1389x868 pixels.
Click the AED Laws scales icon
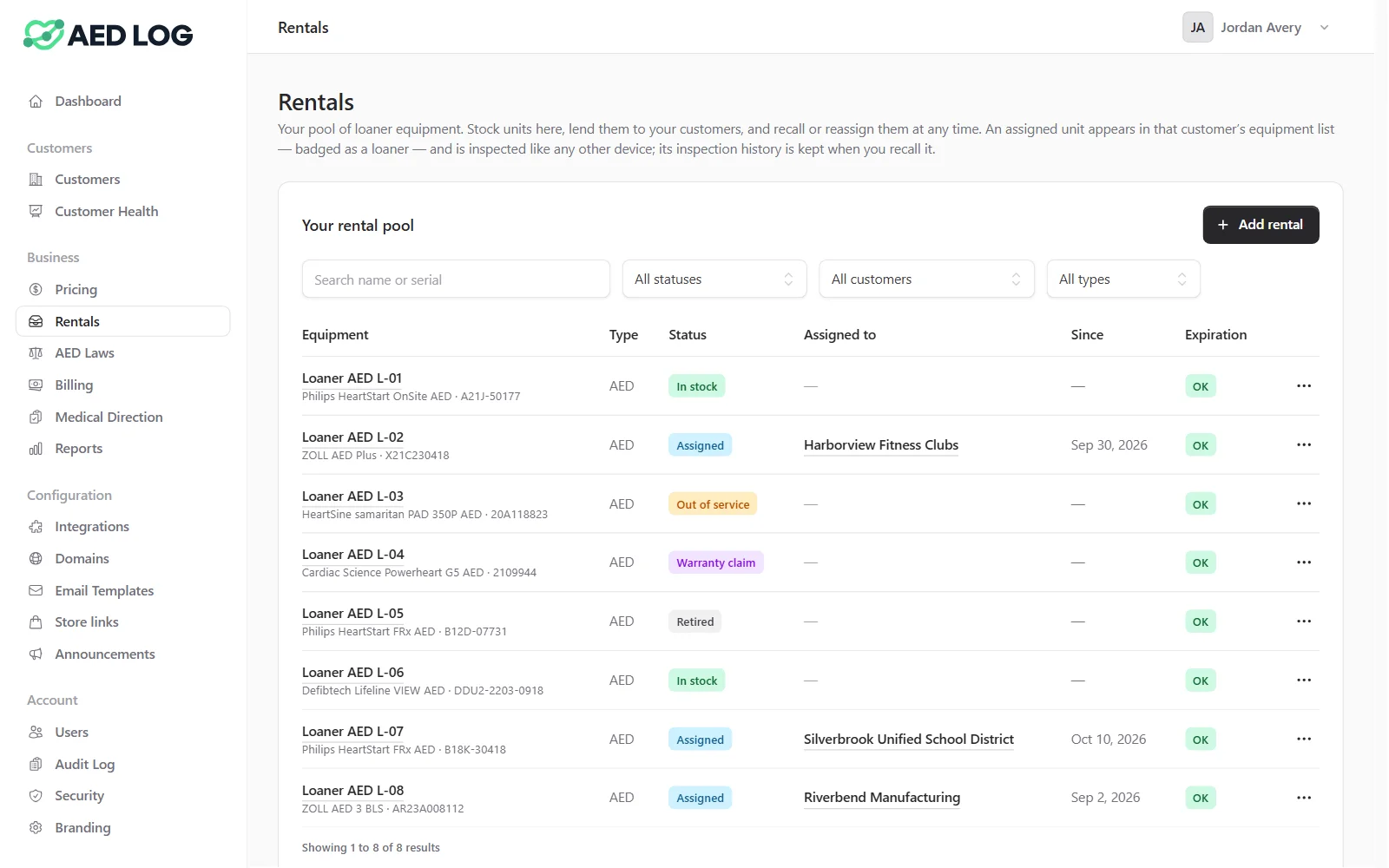pos(36,353)
